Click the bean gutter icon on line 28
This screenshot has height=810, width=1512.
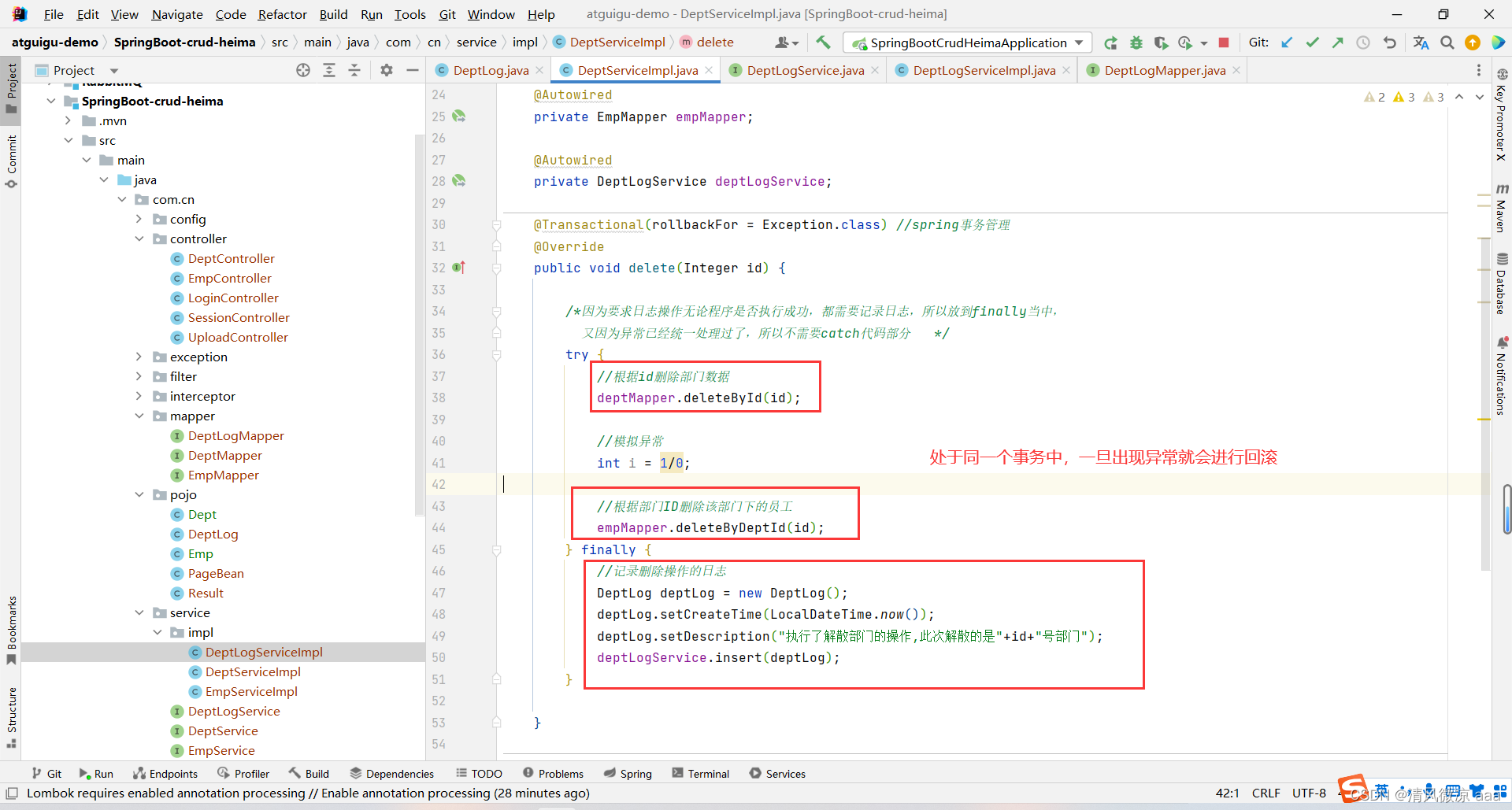(x=459, y=181)
